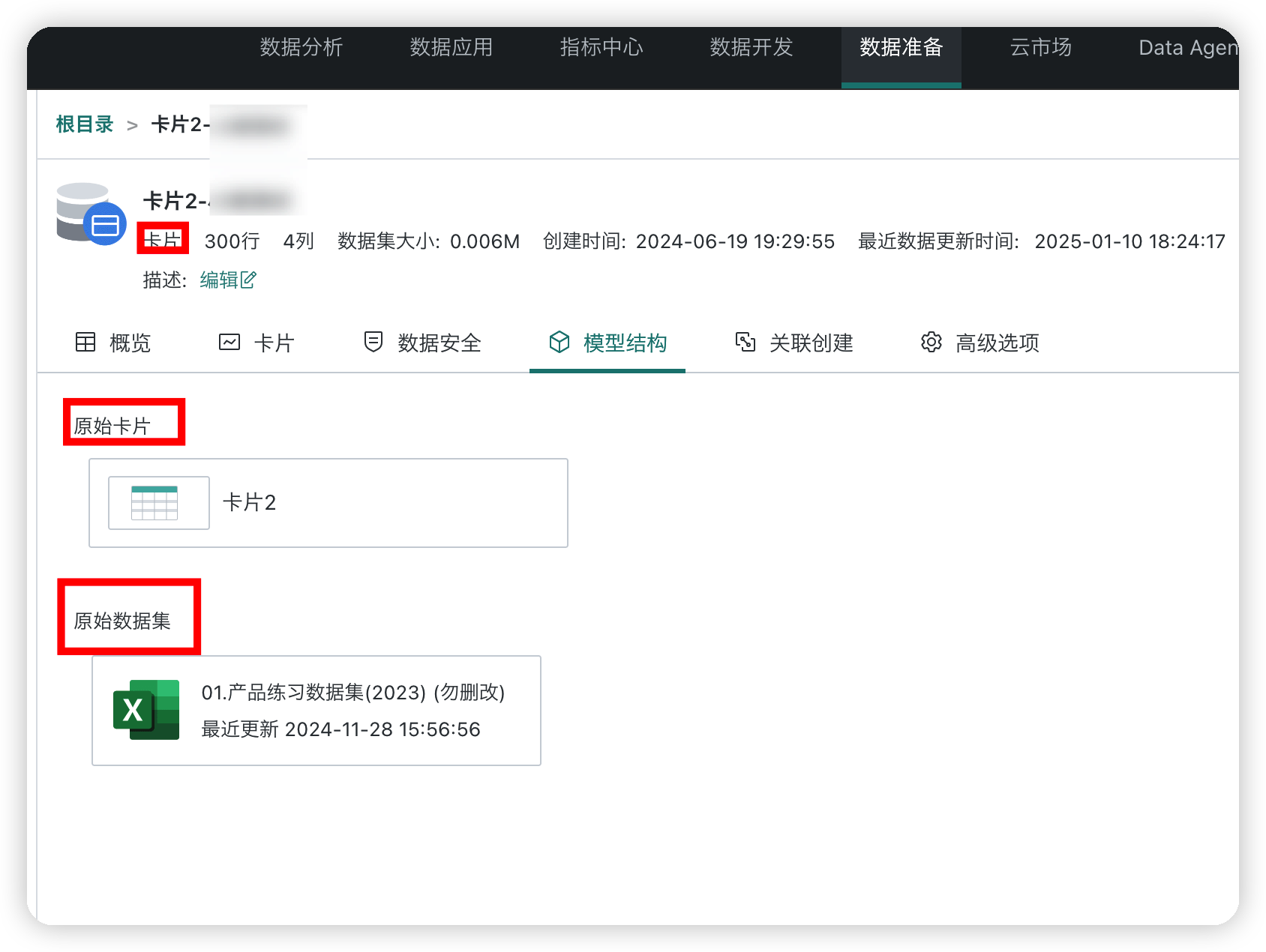Image resolution: width=1266 pixels, height=952 pixels.
Task: Open 指标中心 from the navigation bar
Action: (600, 47)
